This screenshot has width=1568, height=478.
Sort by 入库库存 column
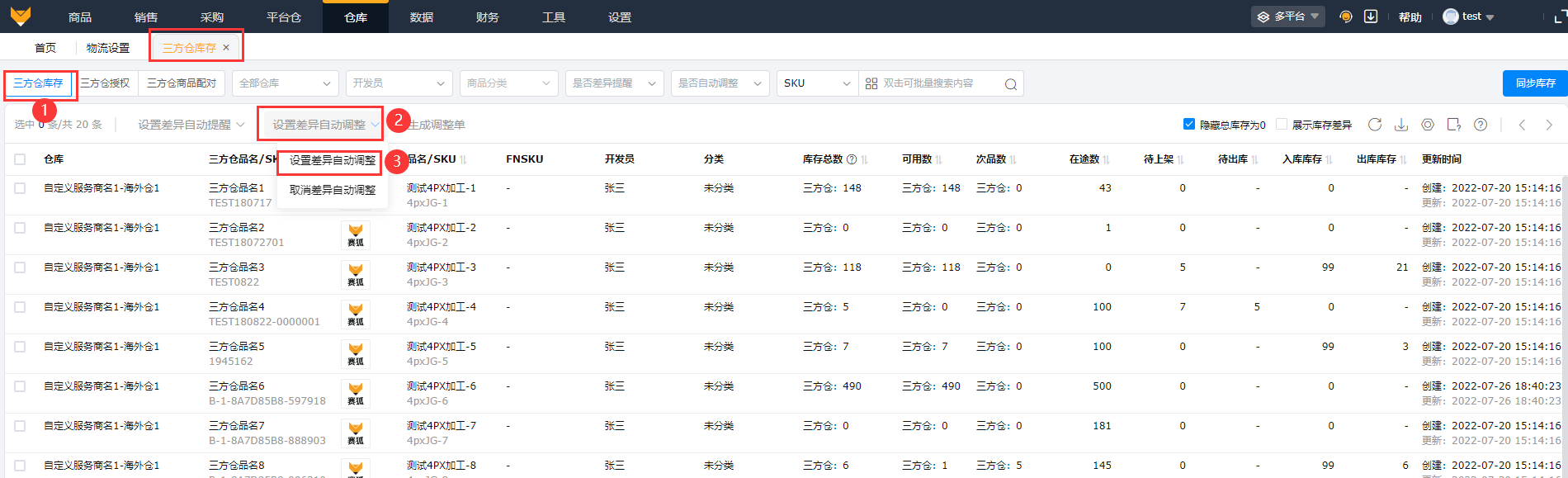click(x=1329, y=159)
